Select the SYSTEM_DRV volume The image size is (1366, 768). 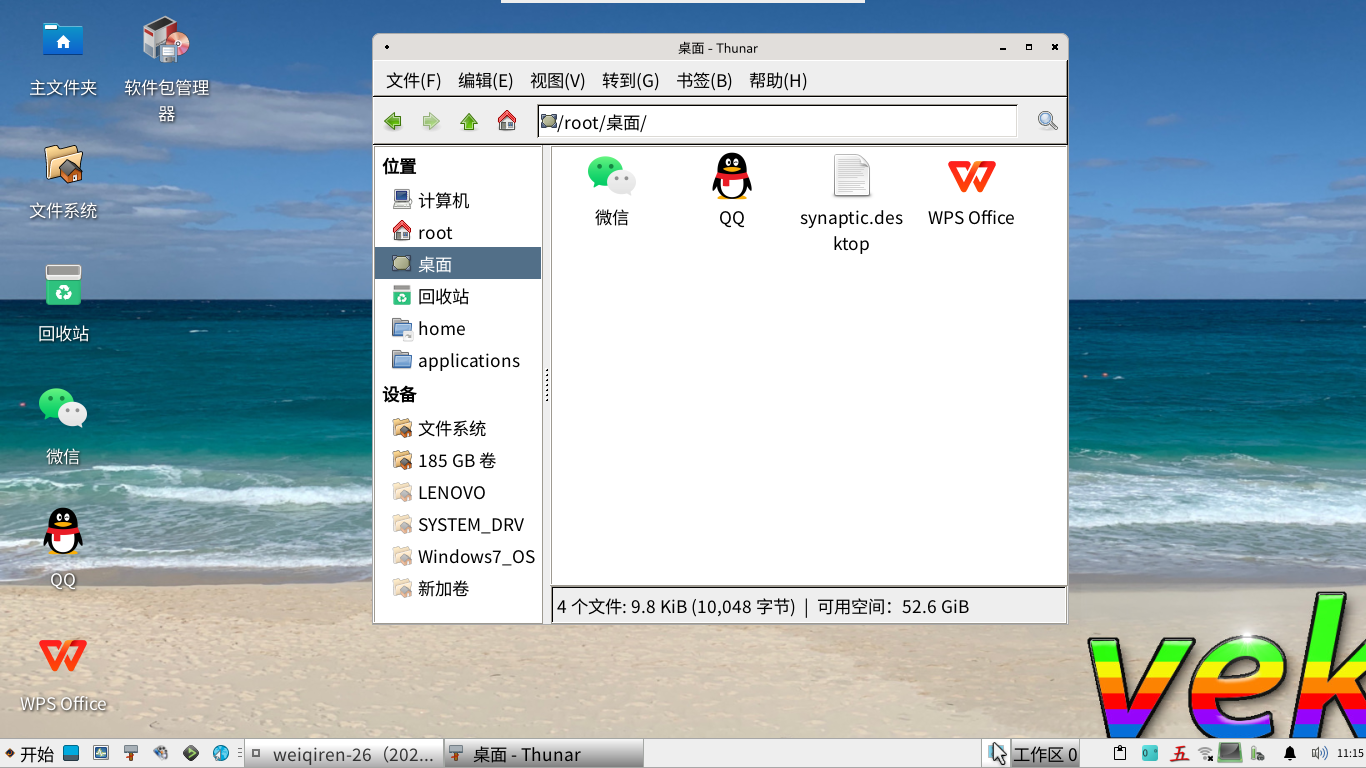click(x=458, y=524)
